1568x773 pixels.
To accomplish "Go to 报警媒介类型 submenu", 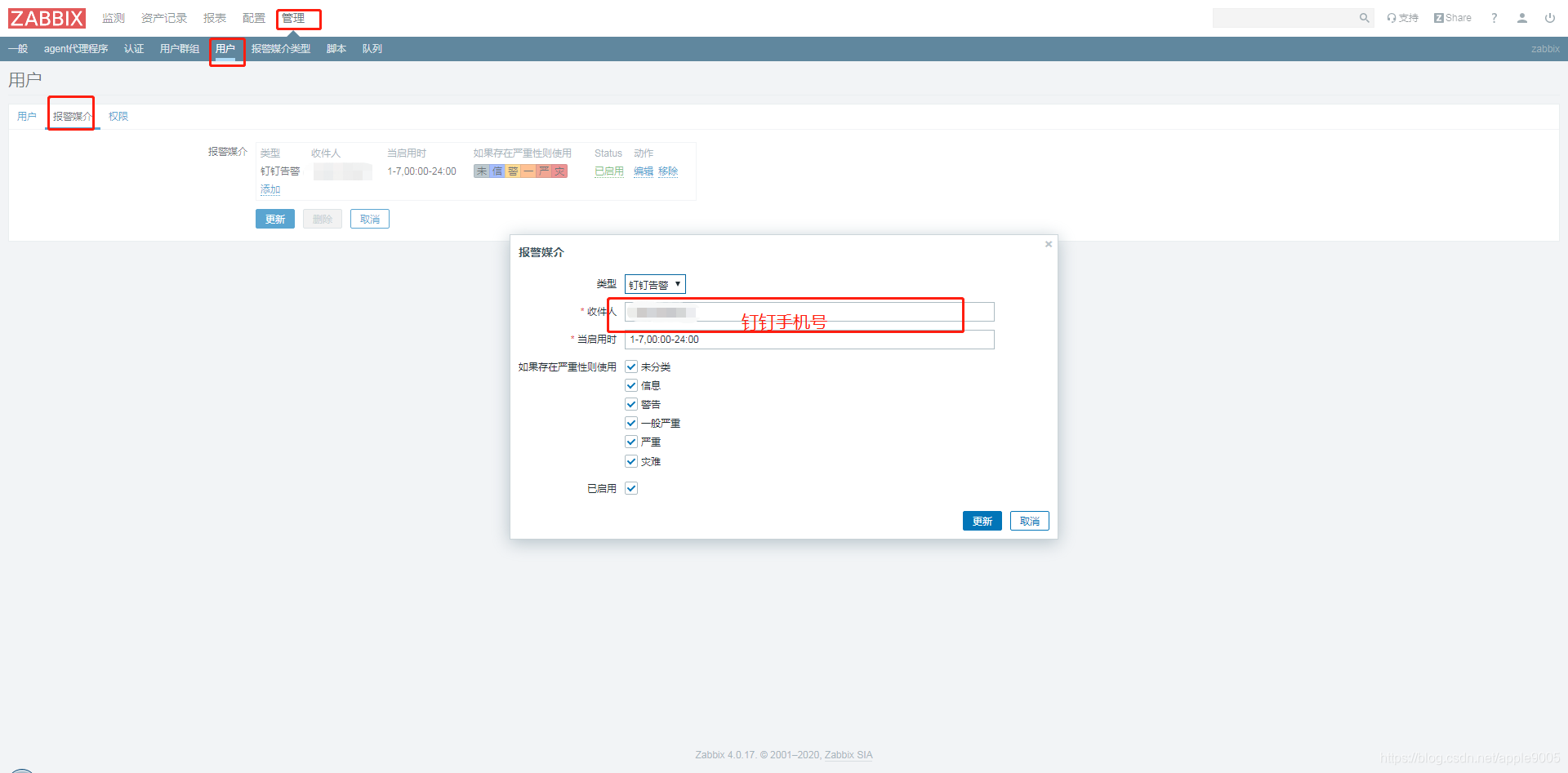I will [281, 49].
